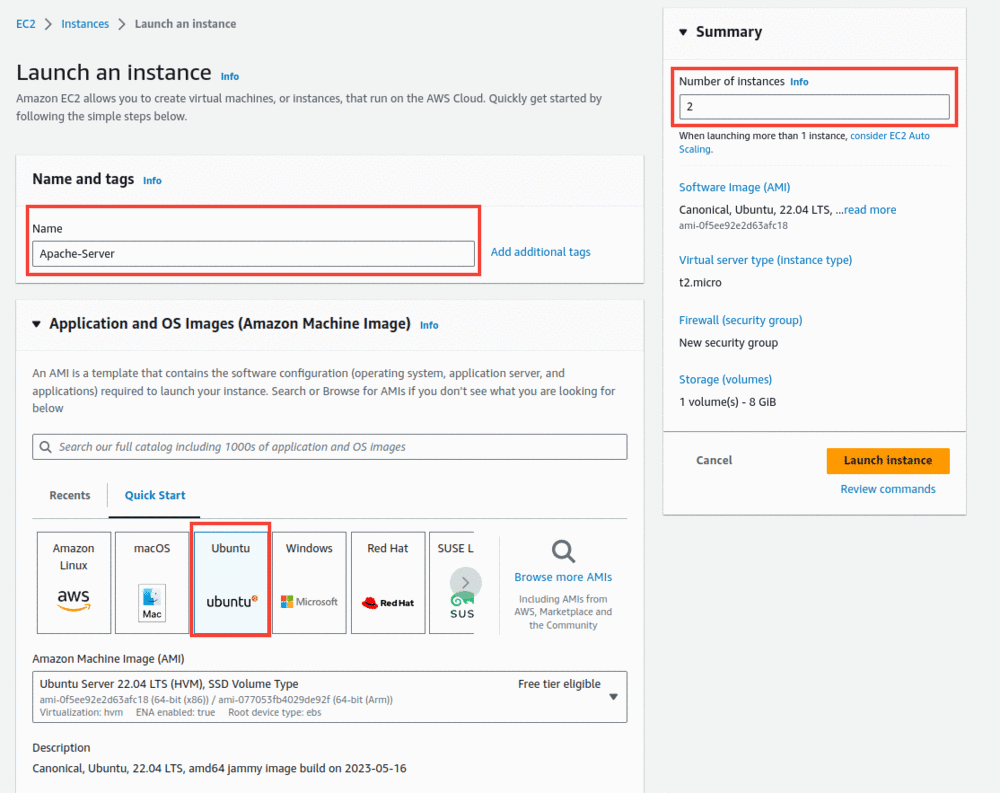Screen dimensions: 1000x793
Task: Click the ami-0f5ee92e2d63afc18 ID in Summary
Action: tap(733, 226)
